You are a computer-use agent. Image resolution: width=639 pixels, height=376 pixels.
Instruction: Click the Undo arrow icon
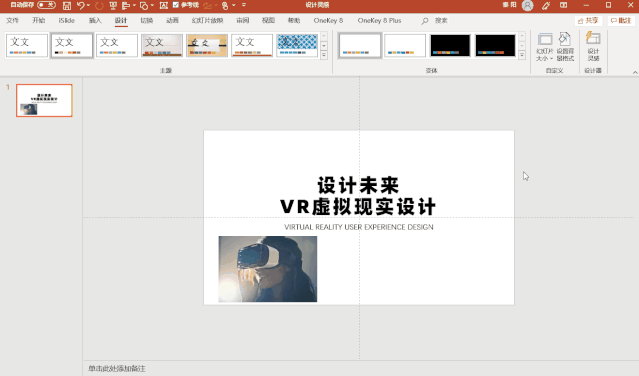(x=80, y=5)
